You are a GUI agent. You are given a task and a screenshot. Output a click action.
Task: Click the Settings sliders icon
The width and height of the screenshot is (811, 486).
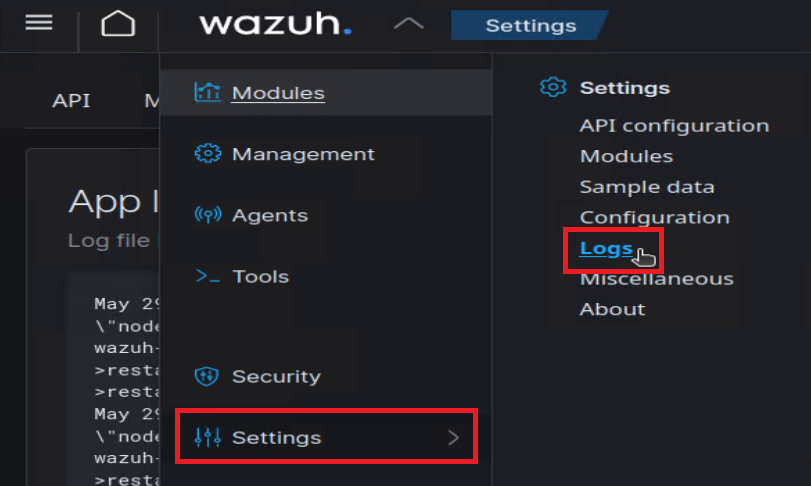coord(207,438)
